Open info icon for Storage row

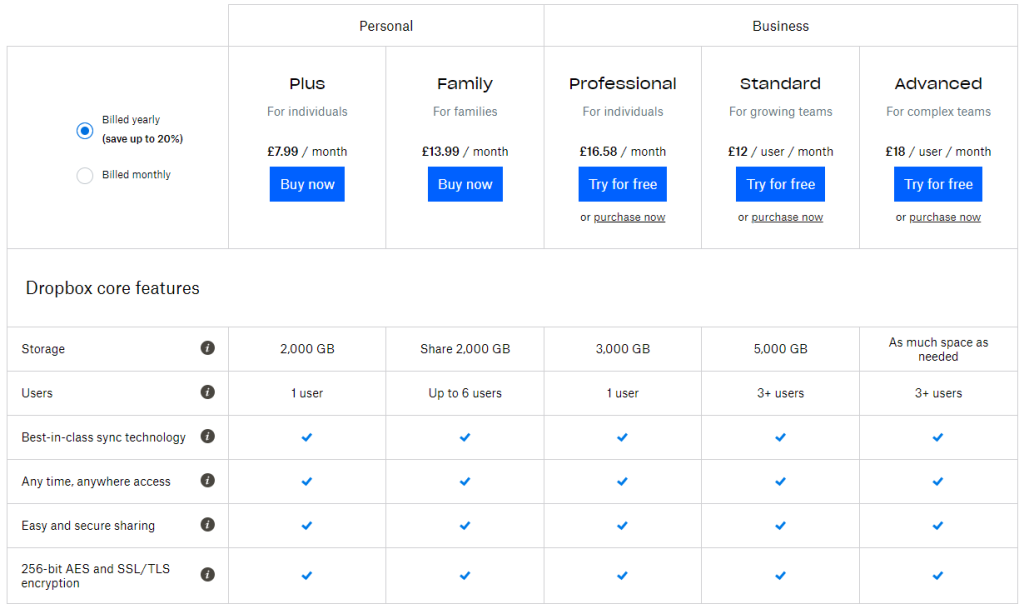[208, 348]
